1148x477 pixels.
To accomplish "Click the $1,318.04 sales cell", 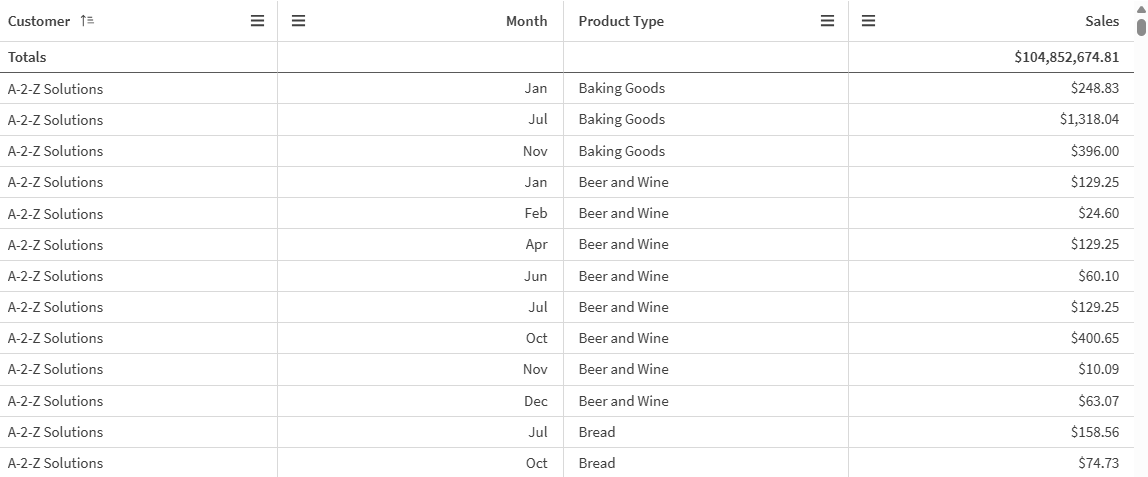I will pos(1089,119).
